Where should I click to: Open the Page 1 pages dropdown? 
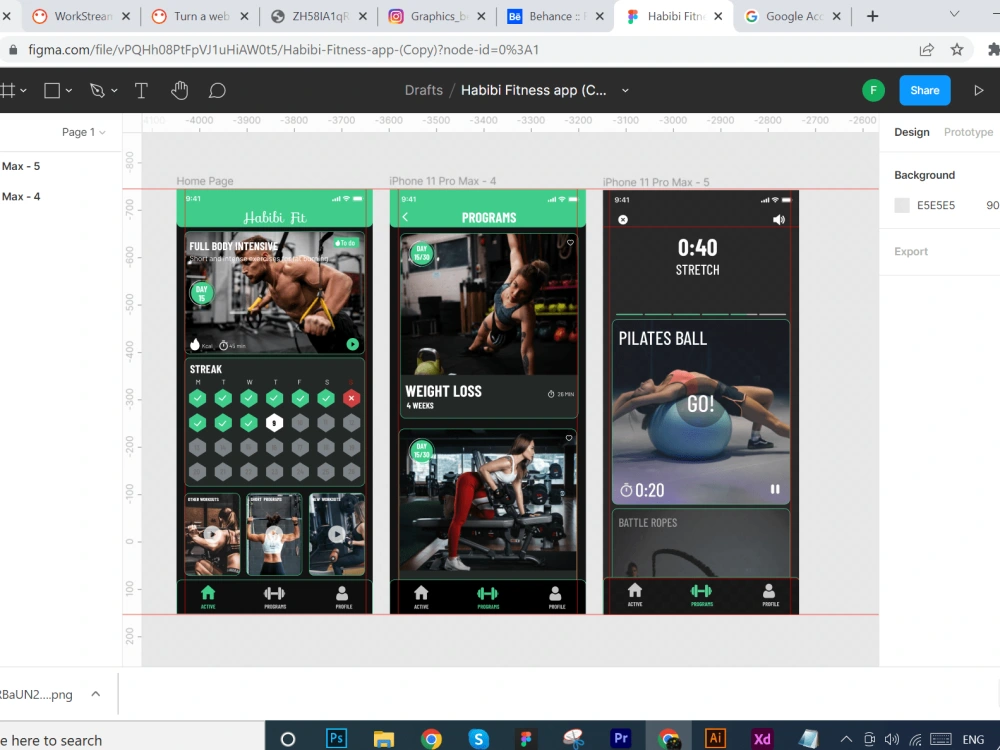[84, 132]
